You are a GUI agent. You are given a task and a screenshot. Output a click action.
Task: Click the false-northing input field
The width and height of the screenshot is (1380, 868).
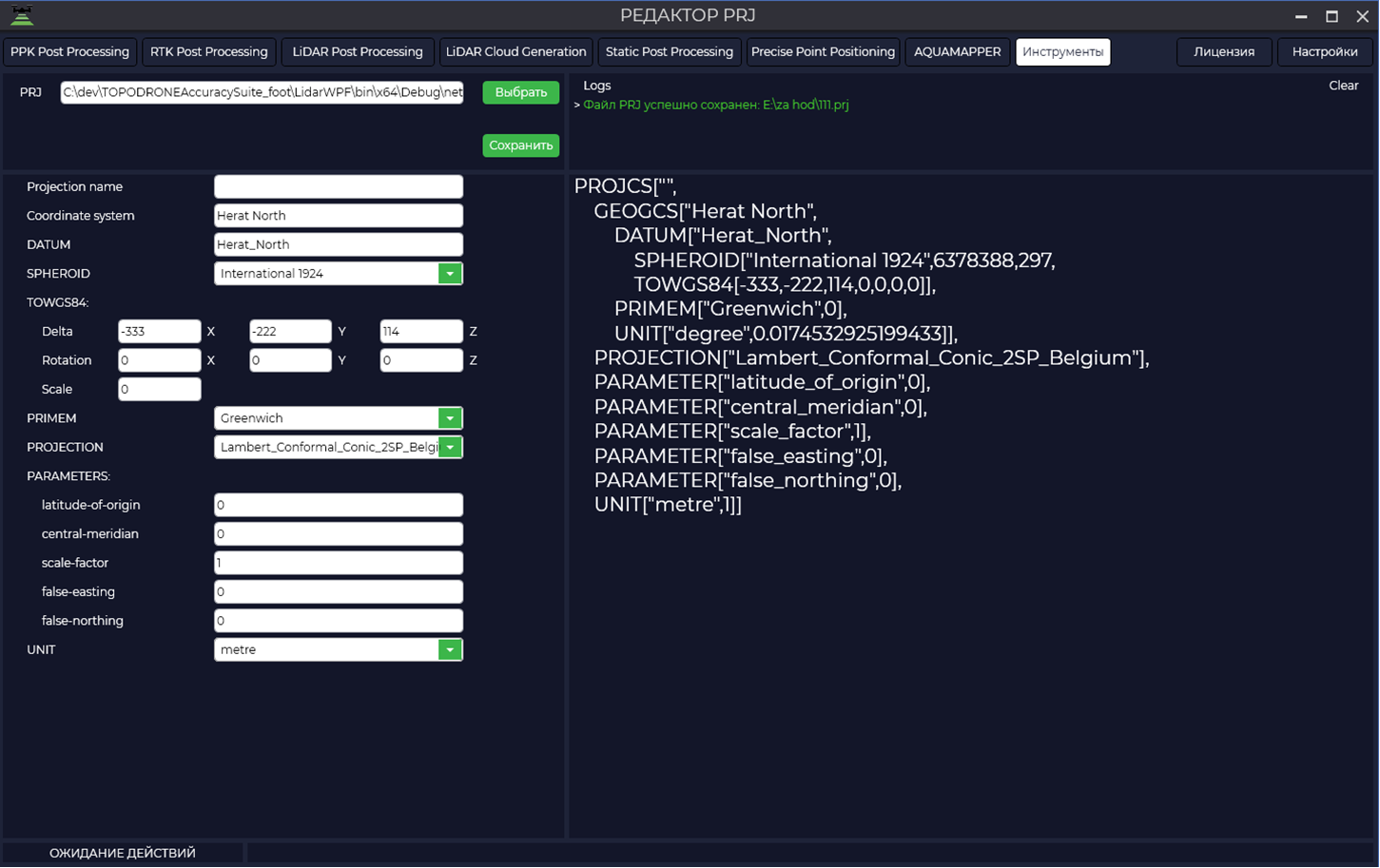click(339, 621)
